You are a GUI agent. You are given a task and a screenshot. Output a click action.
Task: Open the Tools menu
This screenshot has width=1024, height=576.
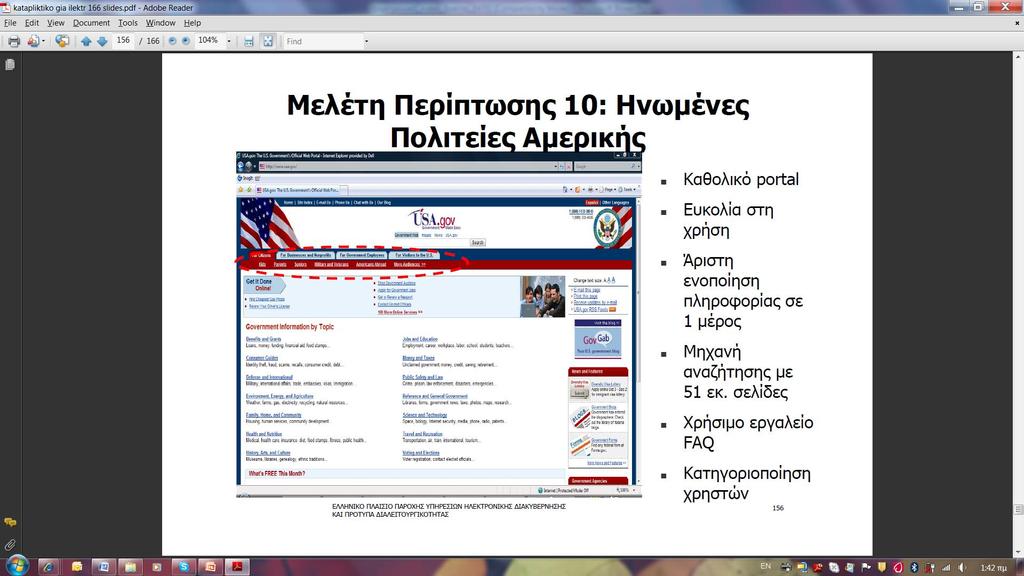[x=127, y=23]
